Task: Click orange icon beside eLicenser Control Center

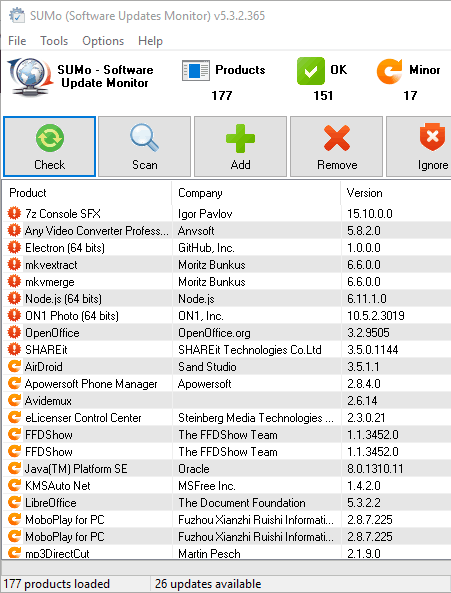Action: pos(14,418)
